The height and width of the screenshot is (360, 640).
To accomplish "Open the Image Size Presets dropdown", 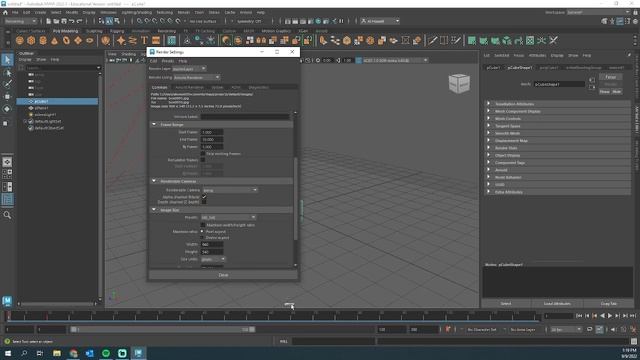I will 228,217.
